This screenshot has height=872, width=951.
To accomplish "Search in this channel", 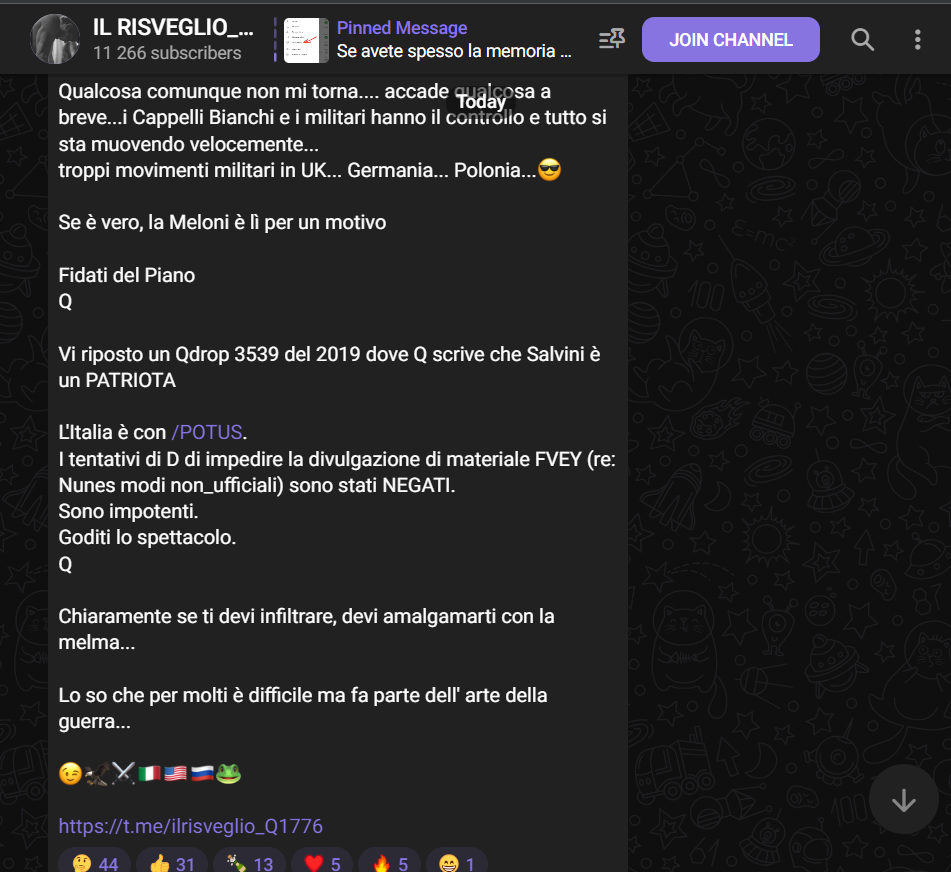I will coord(862,39).
